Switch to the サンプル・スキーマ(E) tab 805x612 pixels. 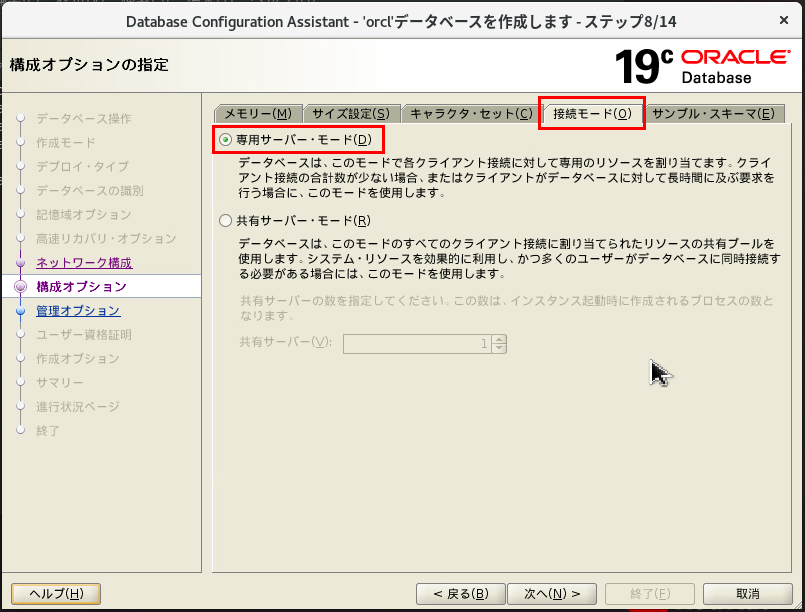point(714,113)
